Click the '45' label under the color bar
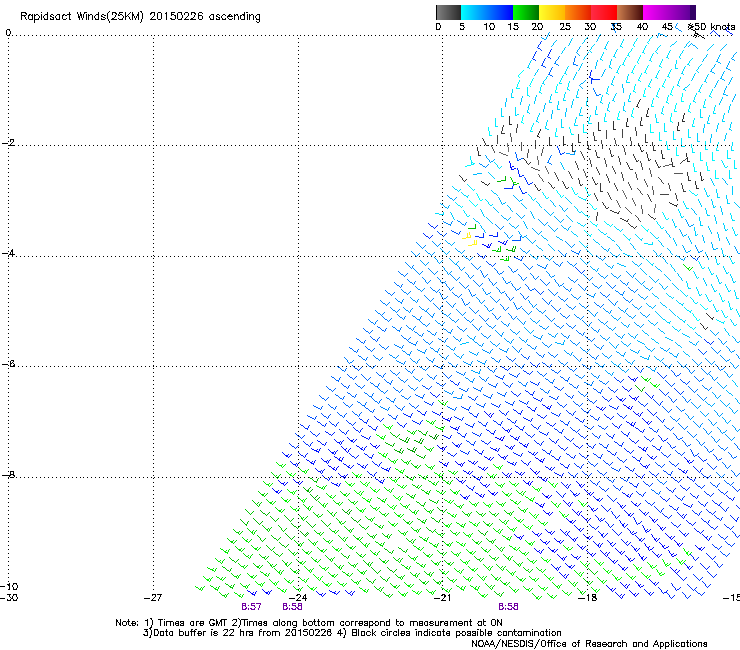Screen dimensions: 740x650 pyautogui.click(x=667, y=27)
